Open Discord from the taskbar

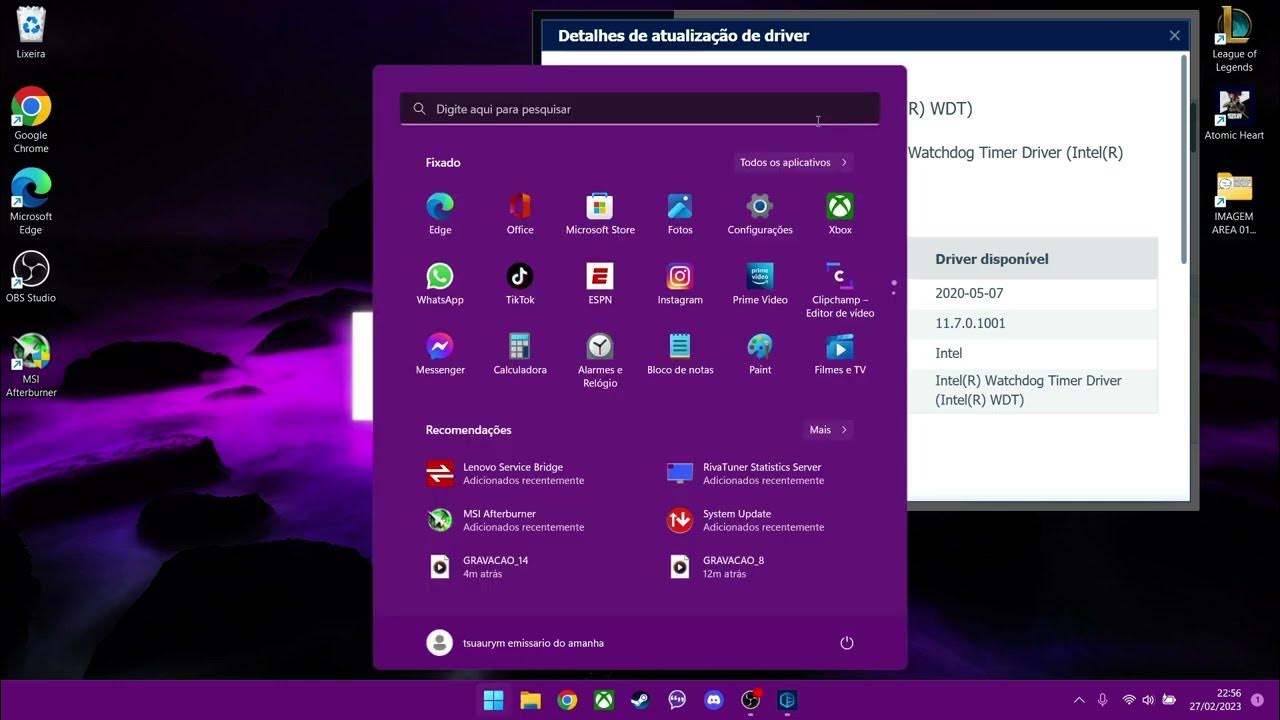tap(714, 700)
